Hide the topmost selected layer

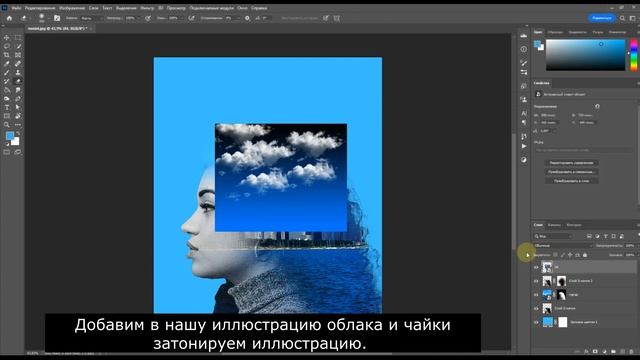(x=536, y=267)
